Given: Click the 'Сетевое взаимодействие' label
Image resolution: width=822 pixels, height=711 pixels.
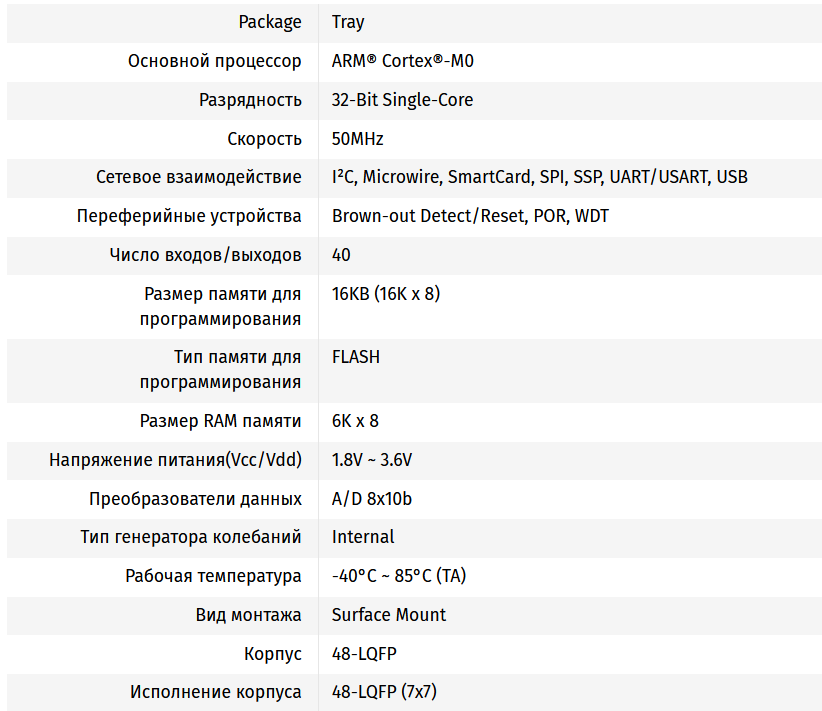Looking at the screenshot, I should click(x=198, y=177).
